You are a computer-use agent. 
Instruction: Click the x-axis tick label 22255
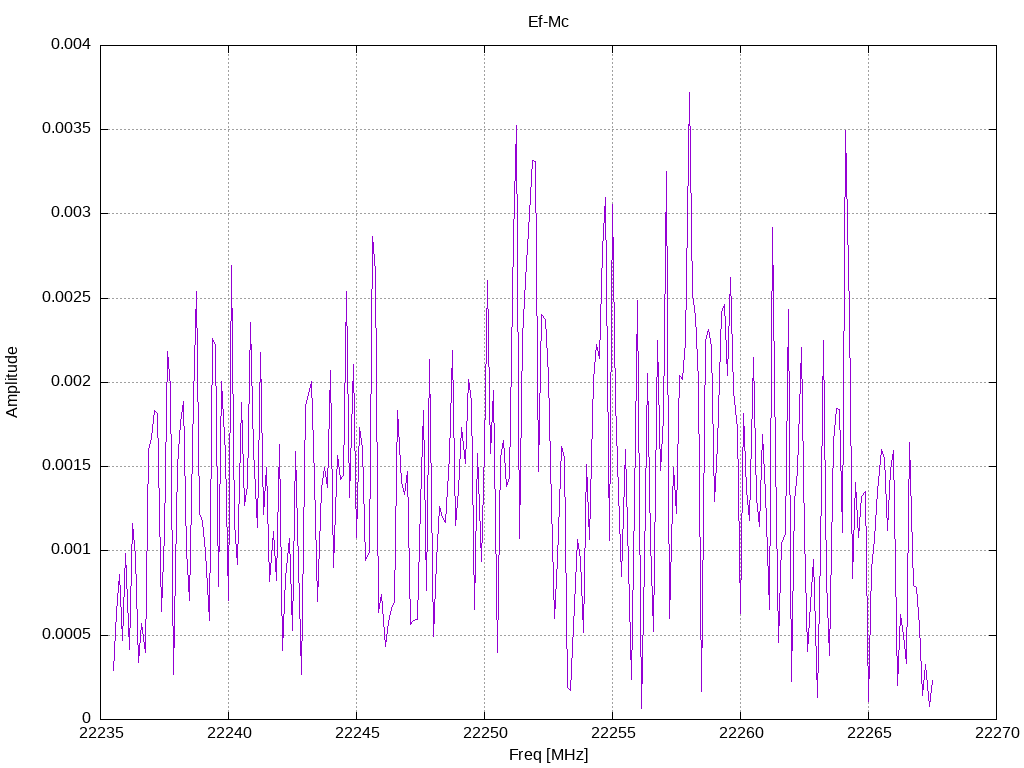point(613,733)
